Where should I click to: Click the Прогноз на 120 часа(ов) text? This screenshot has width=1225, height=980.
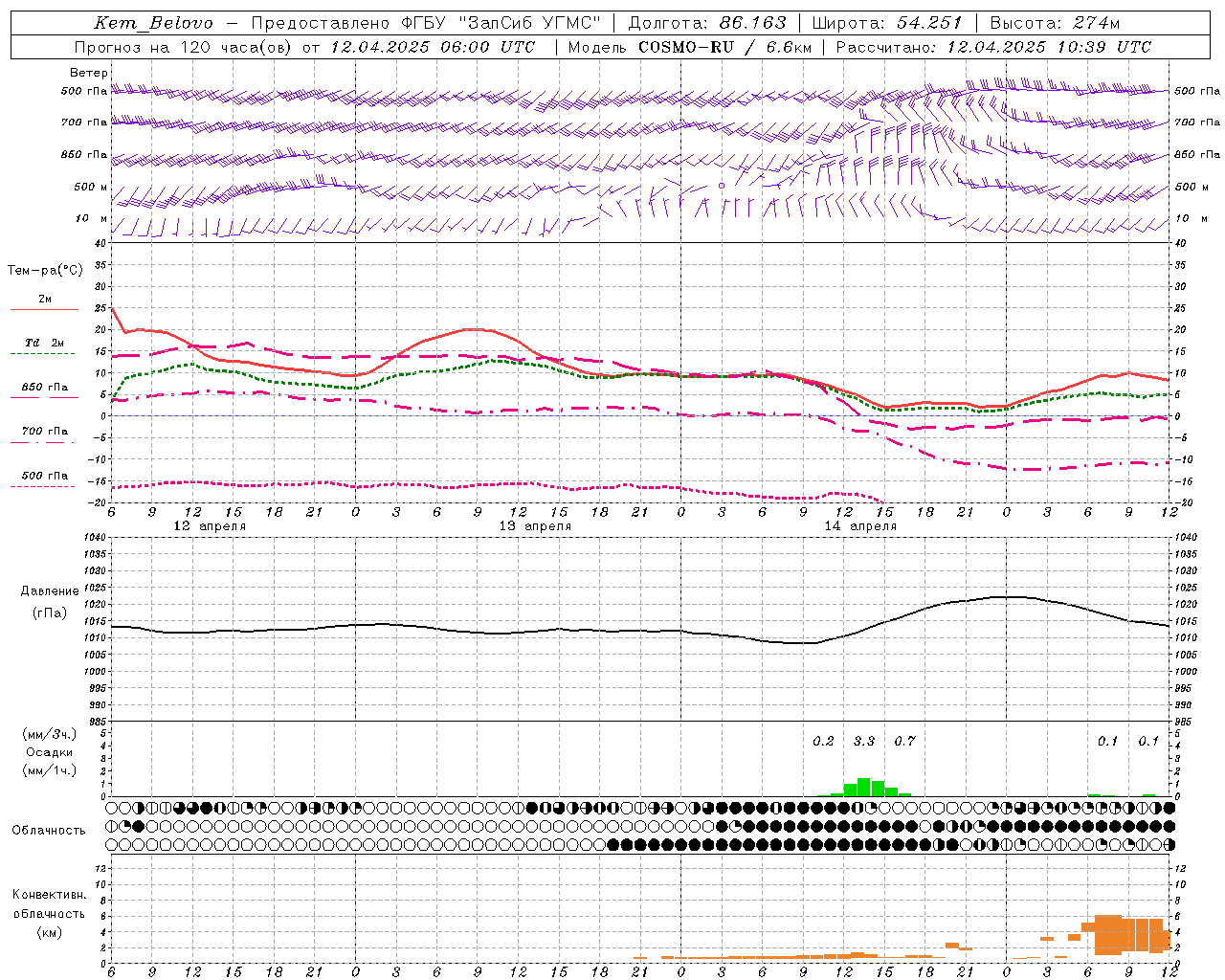(x=184, y=47)
